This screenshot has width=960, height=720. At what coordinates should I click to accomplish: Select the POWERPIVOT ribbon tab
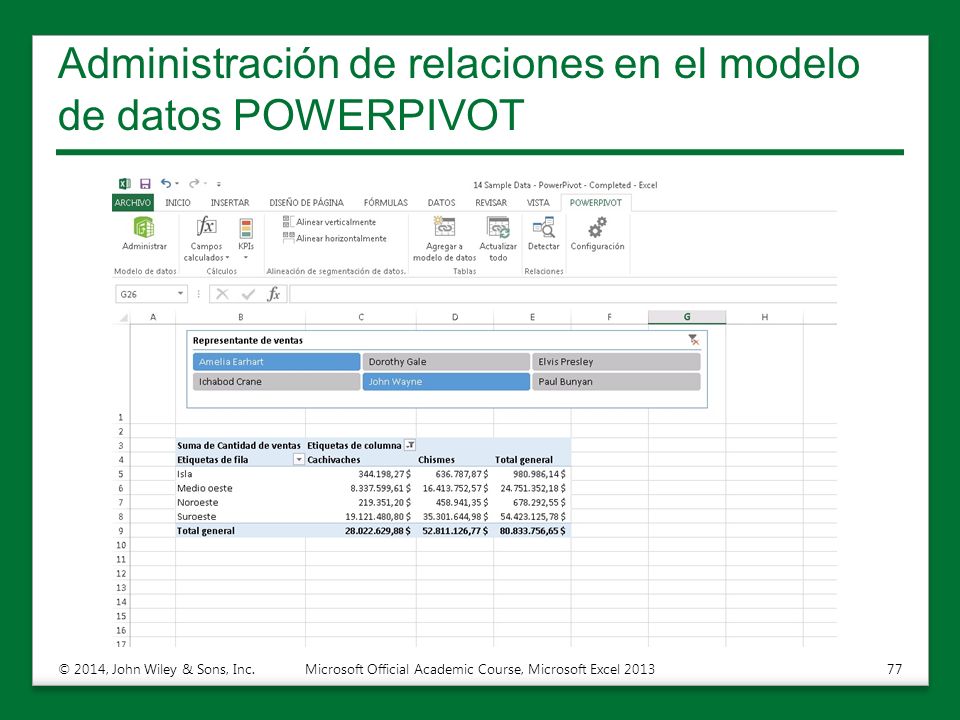click(x=596, y=203)
